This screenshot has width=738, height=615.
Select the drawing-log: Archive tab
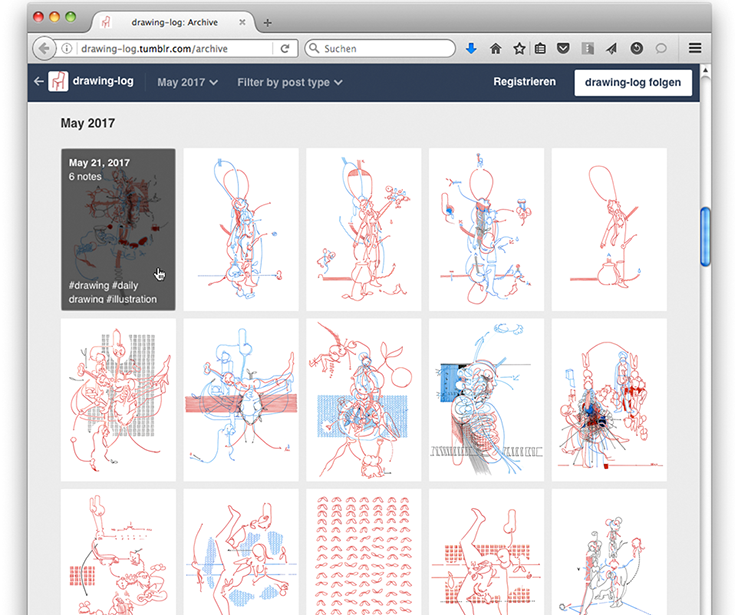click(x=174, y=22)
